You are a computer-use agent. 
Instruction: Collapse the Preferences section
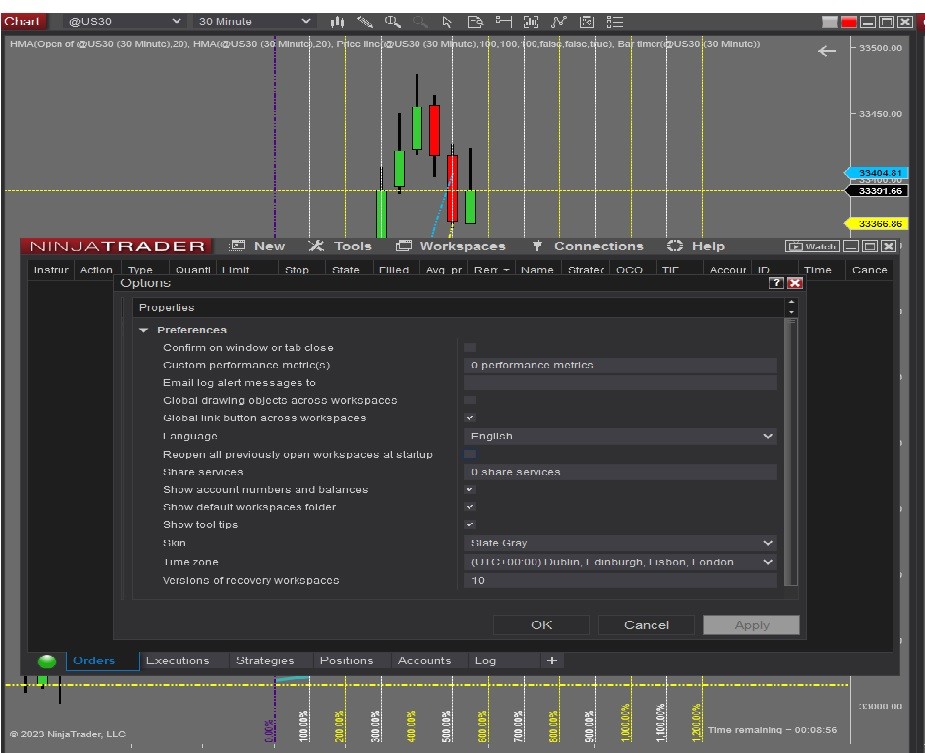[x=144, y=330]
